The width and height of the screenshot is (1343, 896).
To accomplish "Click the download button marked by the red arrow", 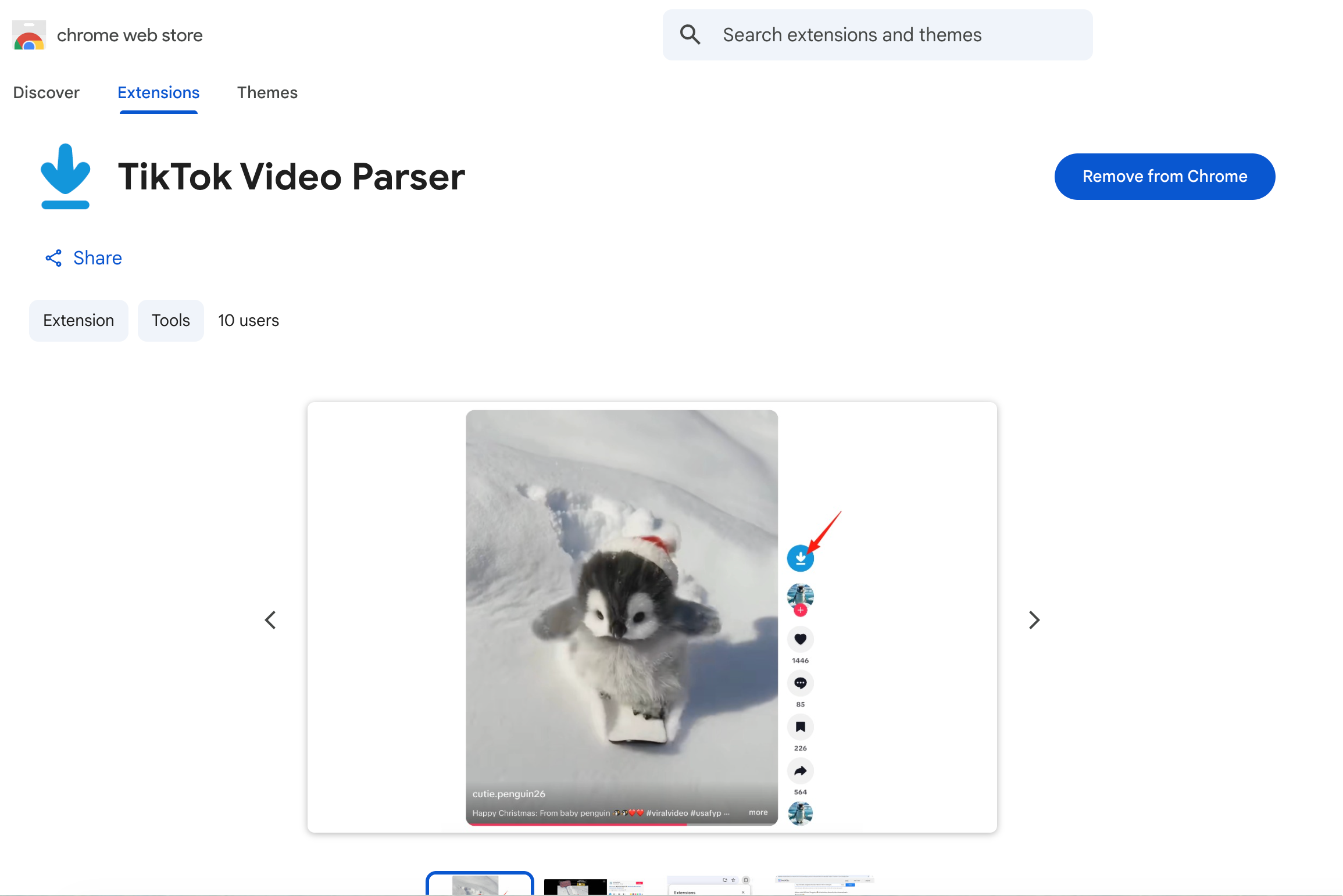I will (800, 557).
